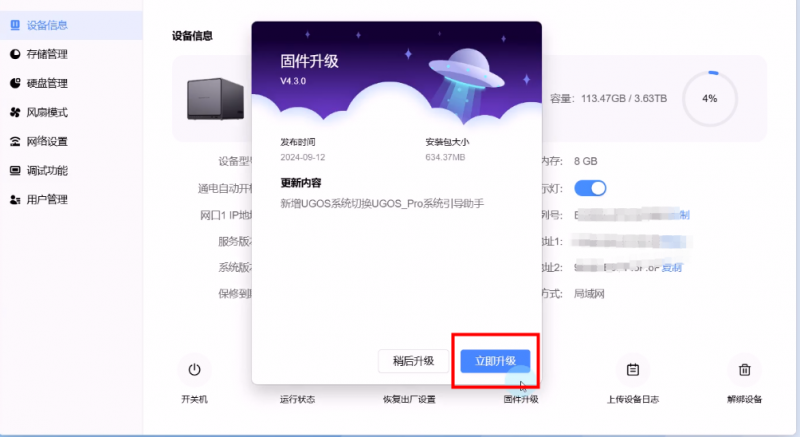Click the calendar icon for 上传设备日志
Screen dimensions: 800x437
point(633,370)
